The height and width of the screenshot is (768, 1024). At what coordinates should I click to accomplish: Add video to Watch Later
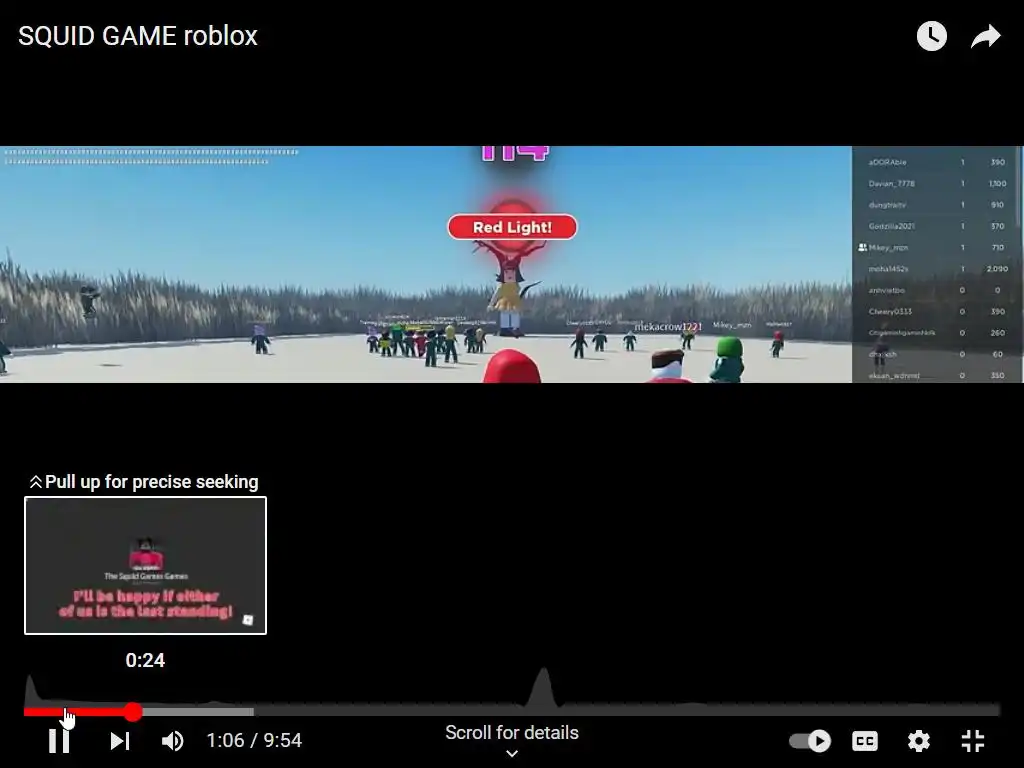coord(931,36)
